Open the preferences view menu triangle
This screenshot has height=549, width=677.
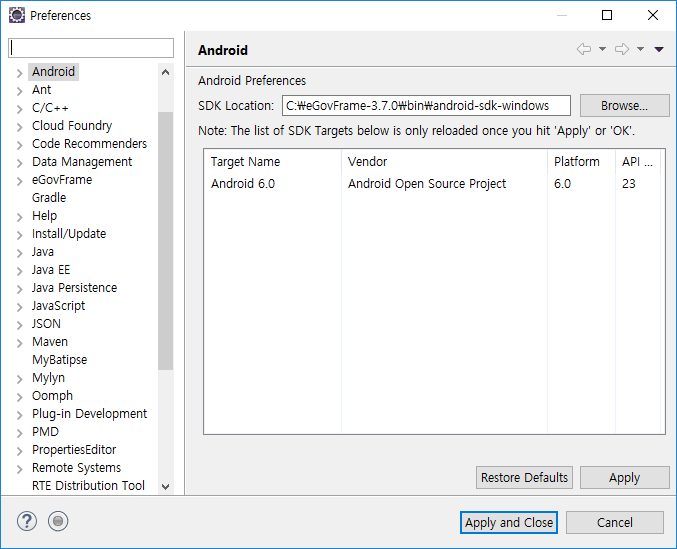pyautogui.click(x=659, y=49)
